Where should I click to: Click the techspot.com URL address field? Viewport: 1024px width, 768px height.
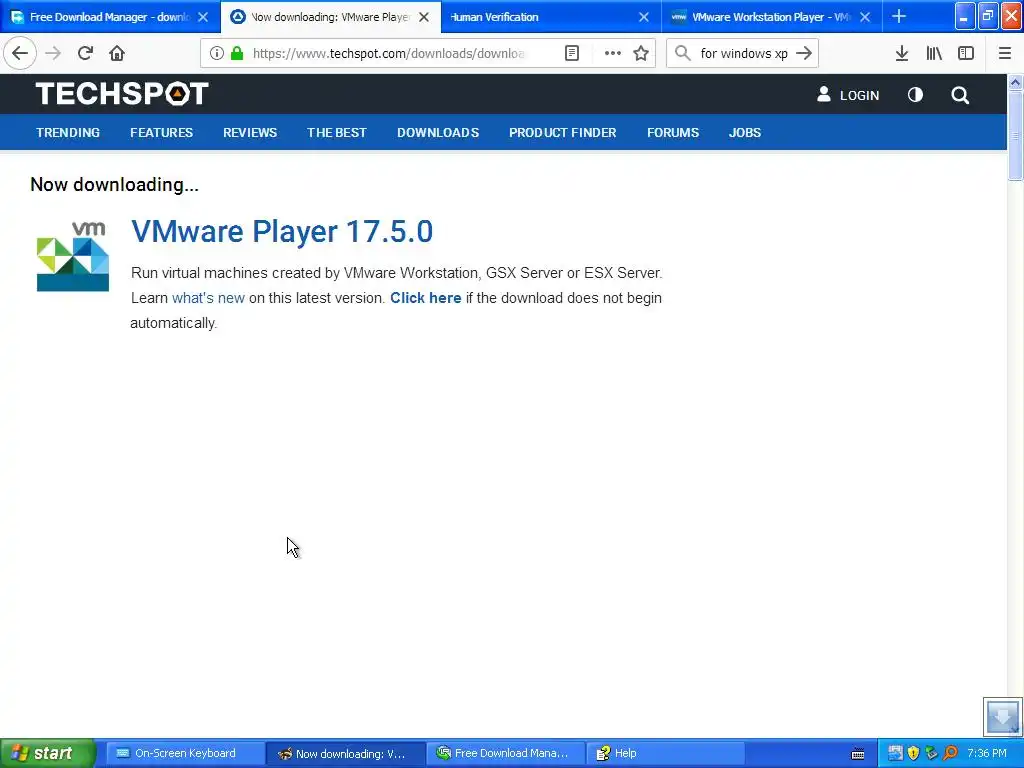click(389, 53)
